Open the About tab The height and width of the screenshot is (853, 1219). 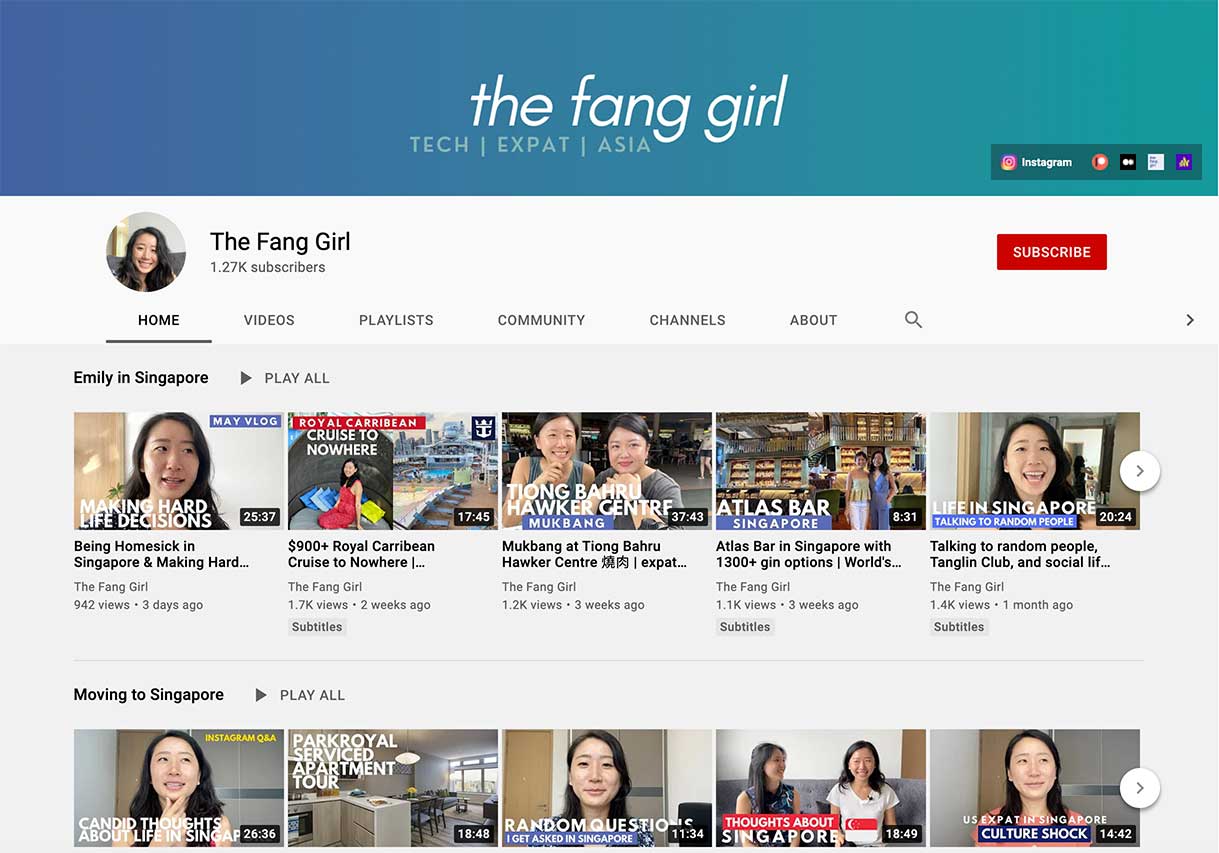pos(813,320)
